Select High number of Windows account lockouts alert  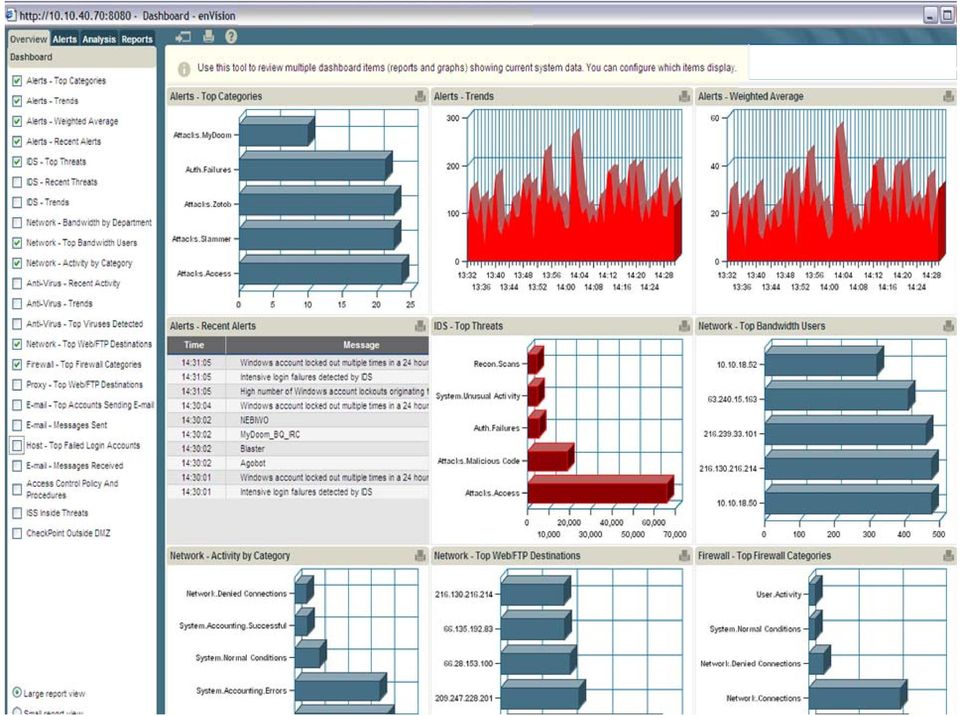click(298, 391)
